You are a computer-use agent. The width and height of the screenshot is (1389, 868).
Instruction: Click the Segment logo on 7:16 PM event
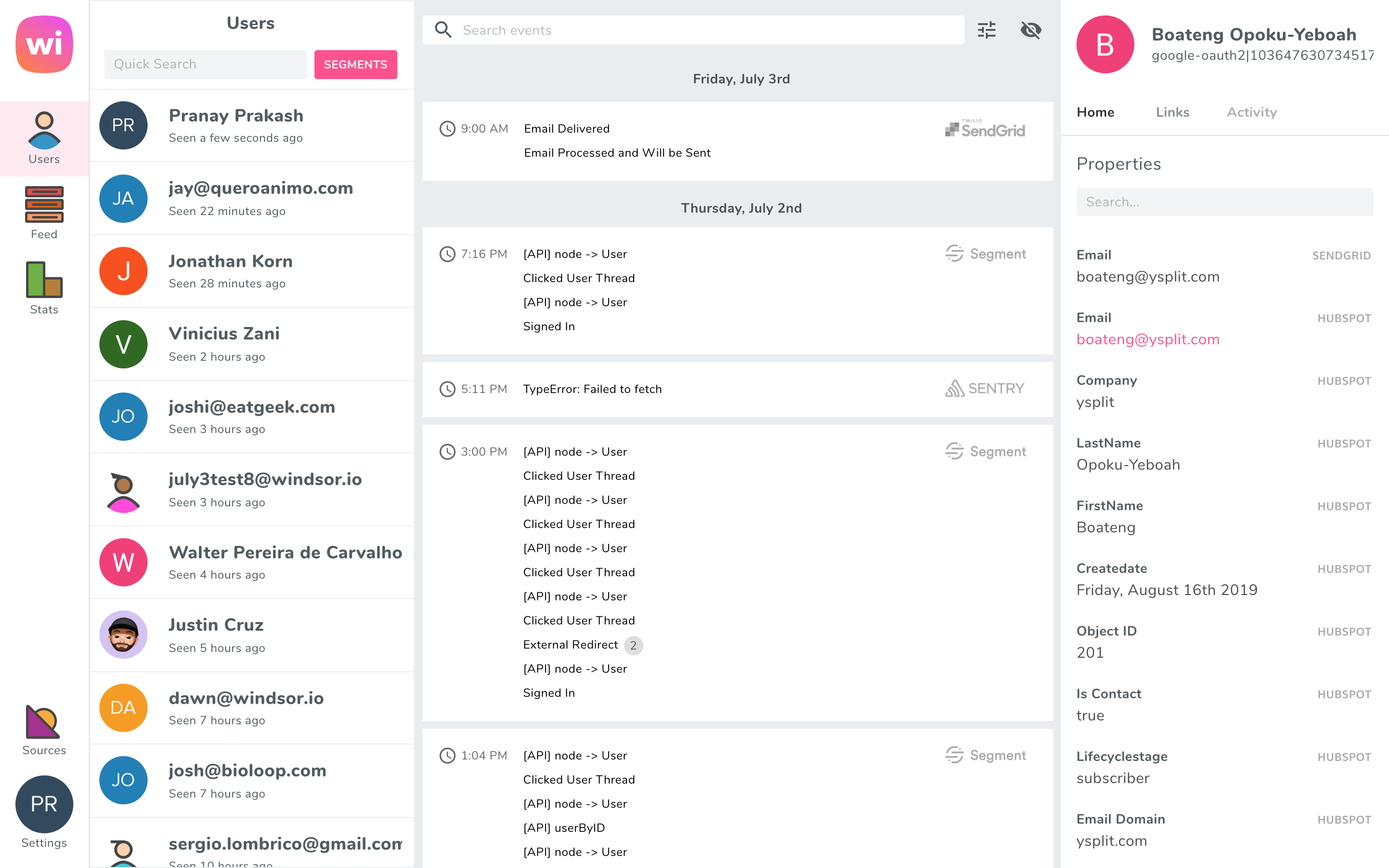pyautogui.click(x=985, y=254)
